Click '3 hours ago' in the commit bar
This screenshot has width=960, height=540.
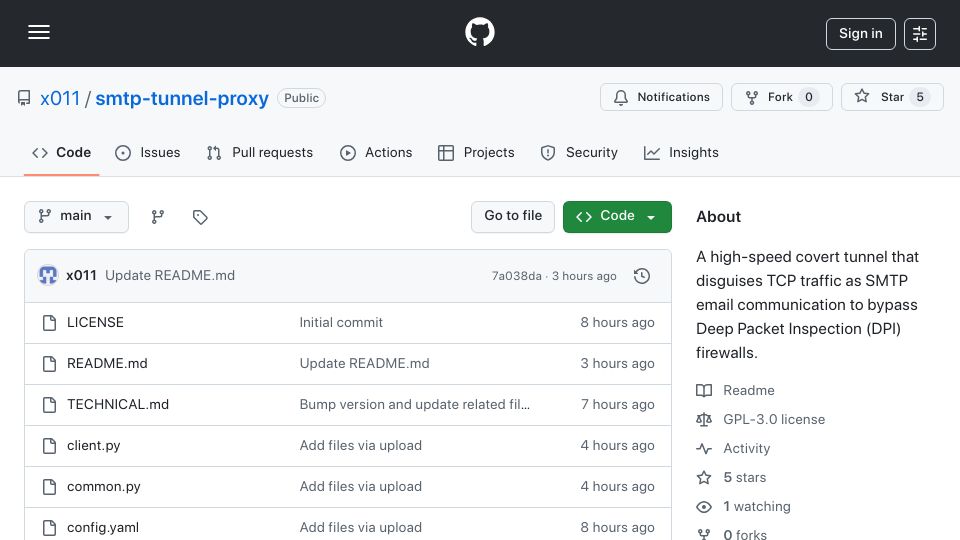584,276
